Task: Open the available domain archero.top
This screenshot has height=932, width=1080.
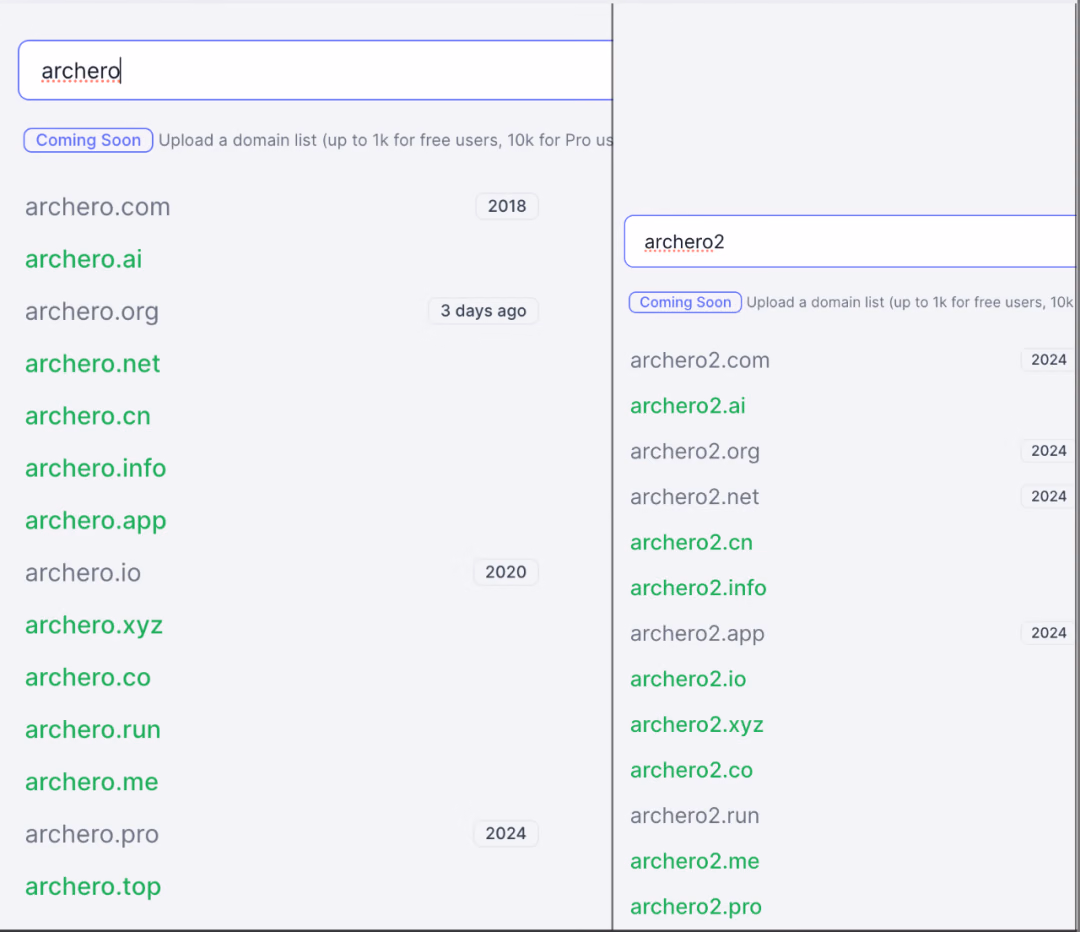Action: pos(93,887)
